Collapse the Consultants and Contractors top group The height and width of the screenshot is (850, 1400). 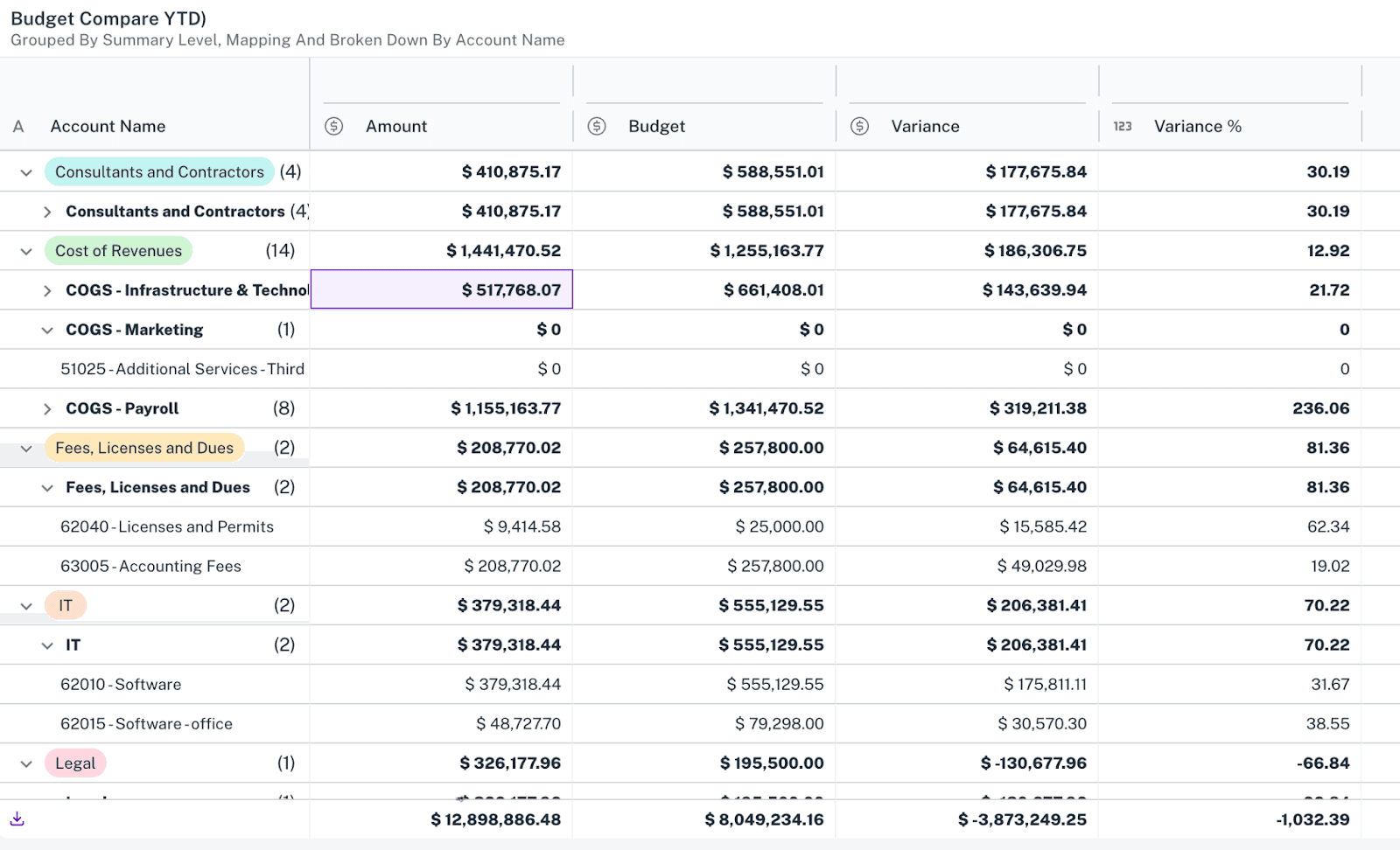[x=26, y=172]
